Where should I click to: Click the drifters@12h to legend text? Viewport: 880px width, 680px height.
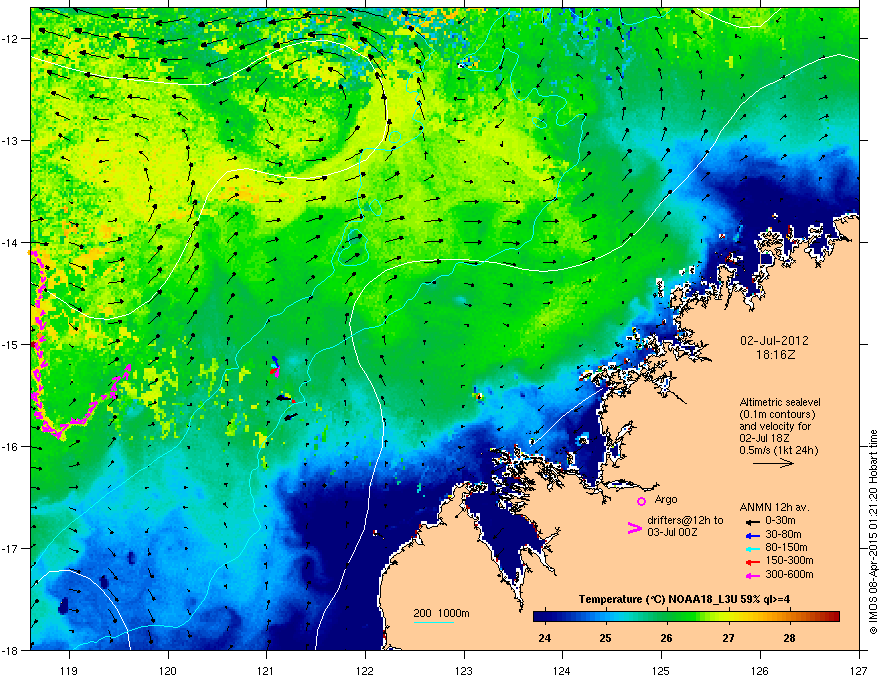coord(685,521)
